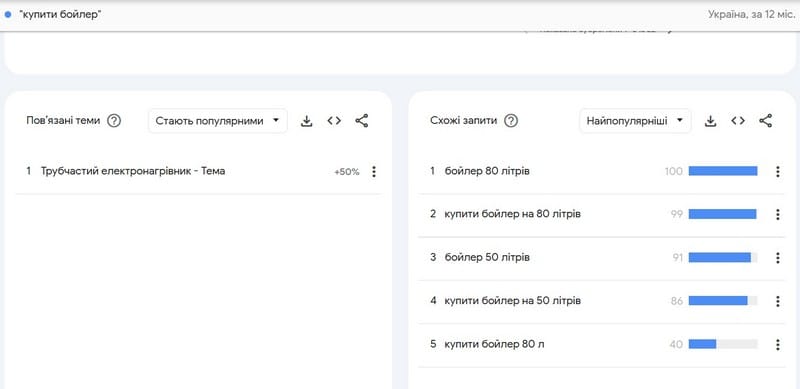
Task: Click the blue bar for score 86
Action: (718, 301)
